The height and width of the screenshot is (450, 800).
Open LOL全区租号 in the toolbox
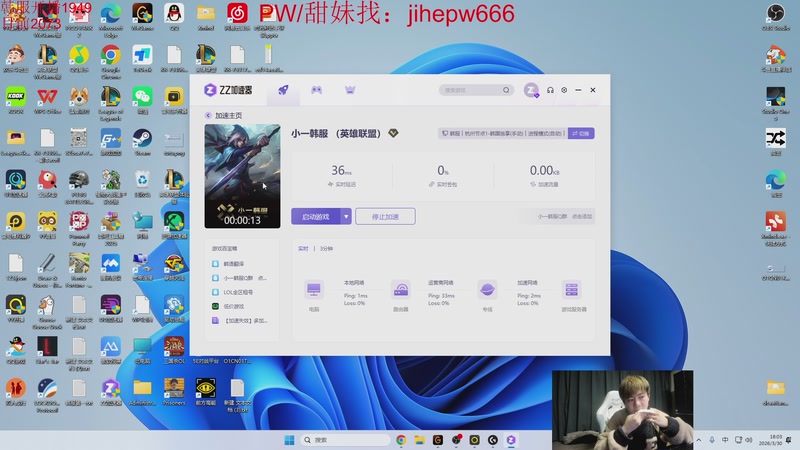(233, 292)
